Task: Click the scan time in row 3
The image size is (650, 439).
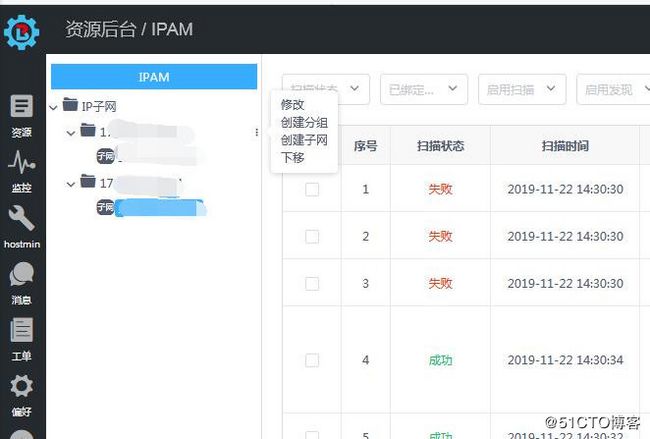Action: [x=565, y=284]
